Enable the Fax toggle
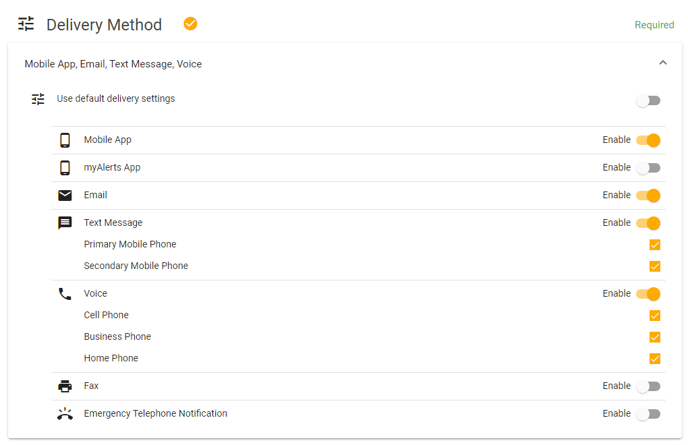This screenshot has height=445, width=688. [x=648, y=386]
